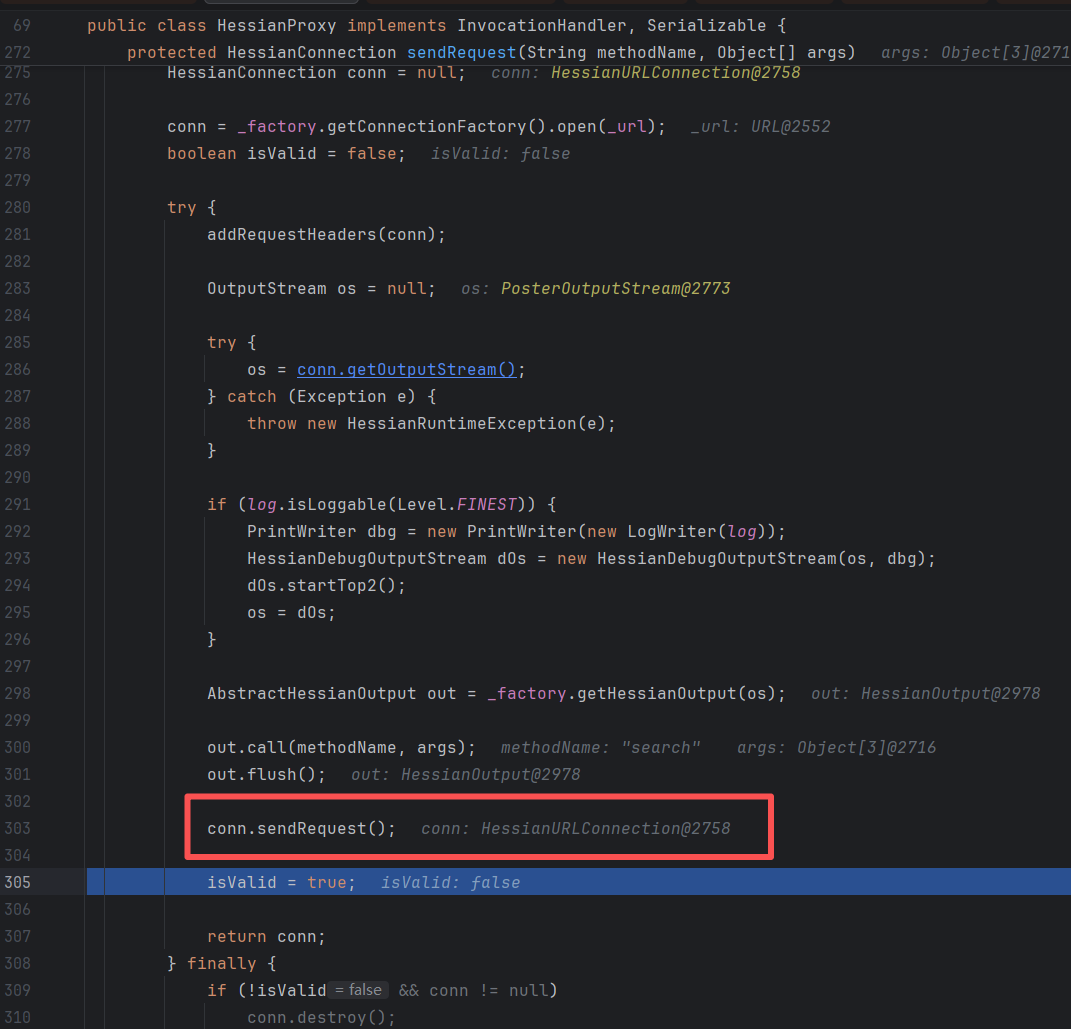The image size is (1071, 1029).
Task: Click the HessianURLConnection@2758 inline value on line 303
Action: click(605, 828)
